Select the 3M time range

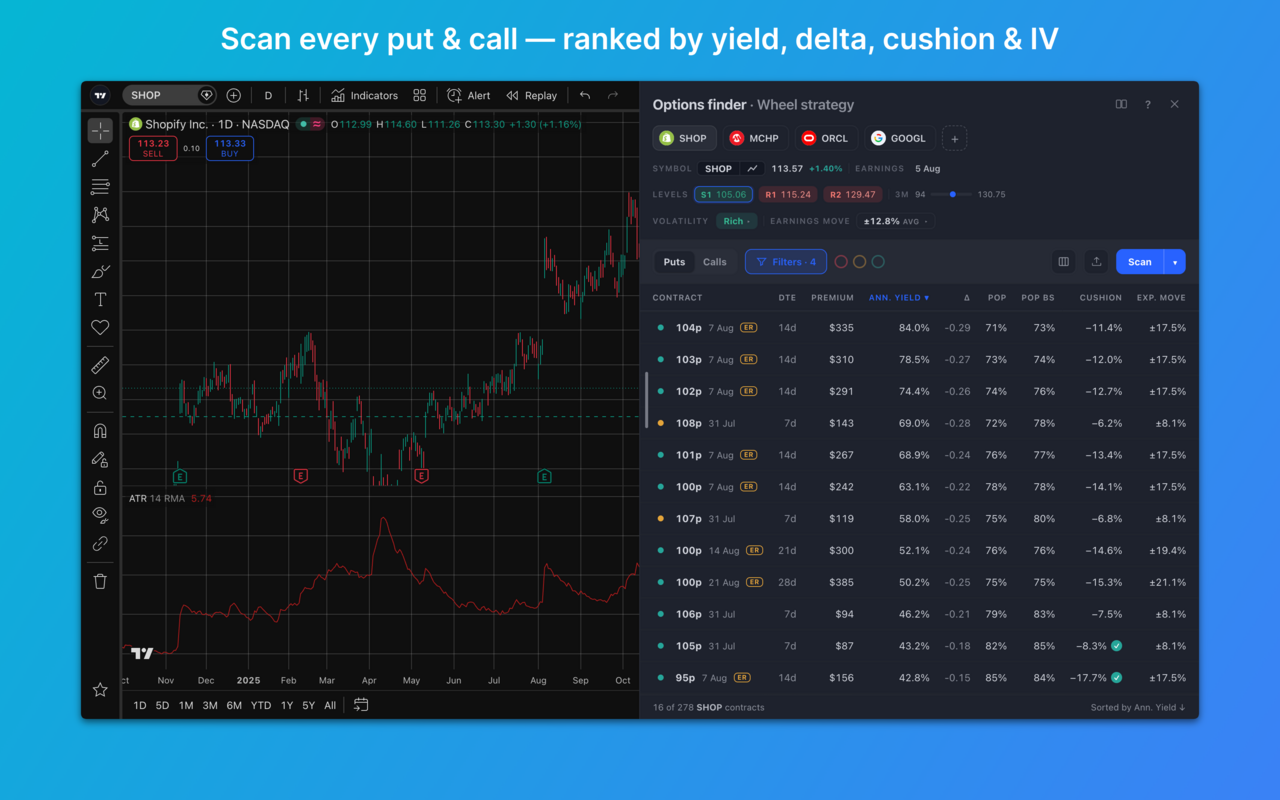[210, 705]
